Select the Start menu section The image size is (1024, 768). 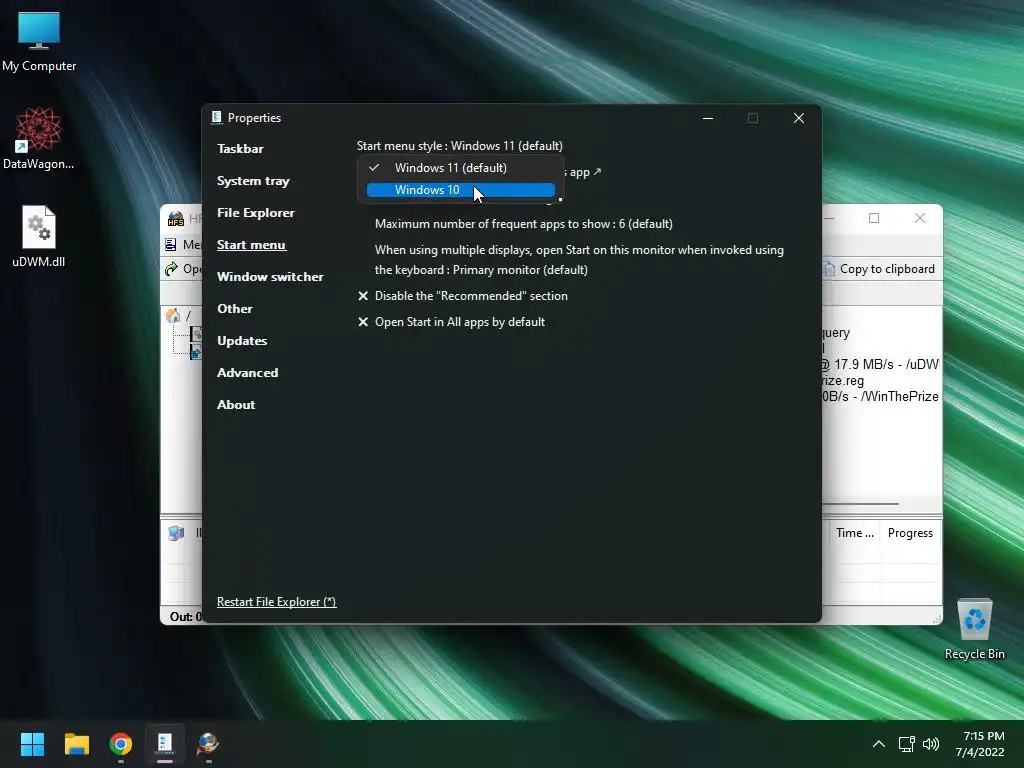tap(251, 245)
